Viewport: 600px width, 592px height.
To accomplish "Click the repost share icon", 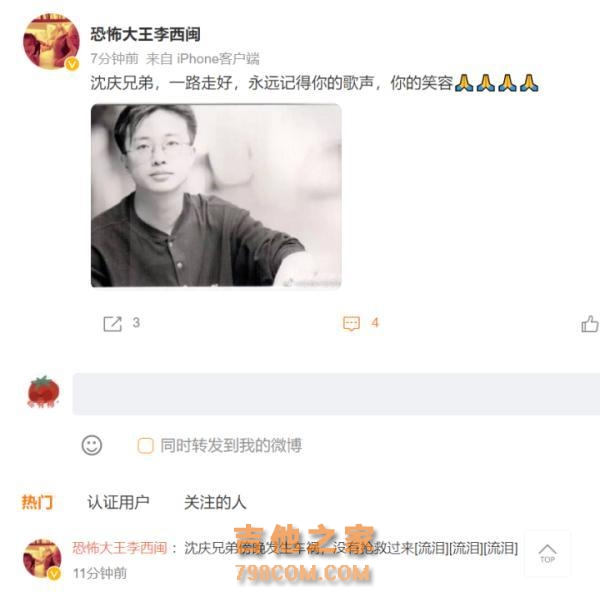I will click(x=112, y=323).
